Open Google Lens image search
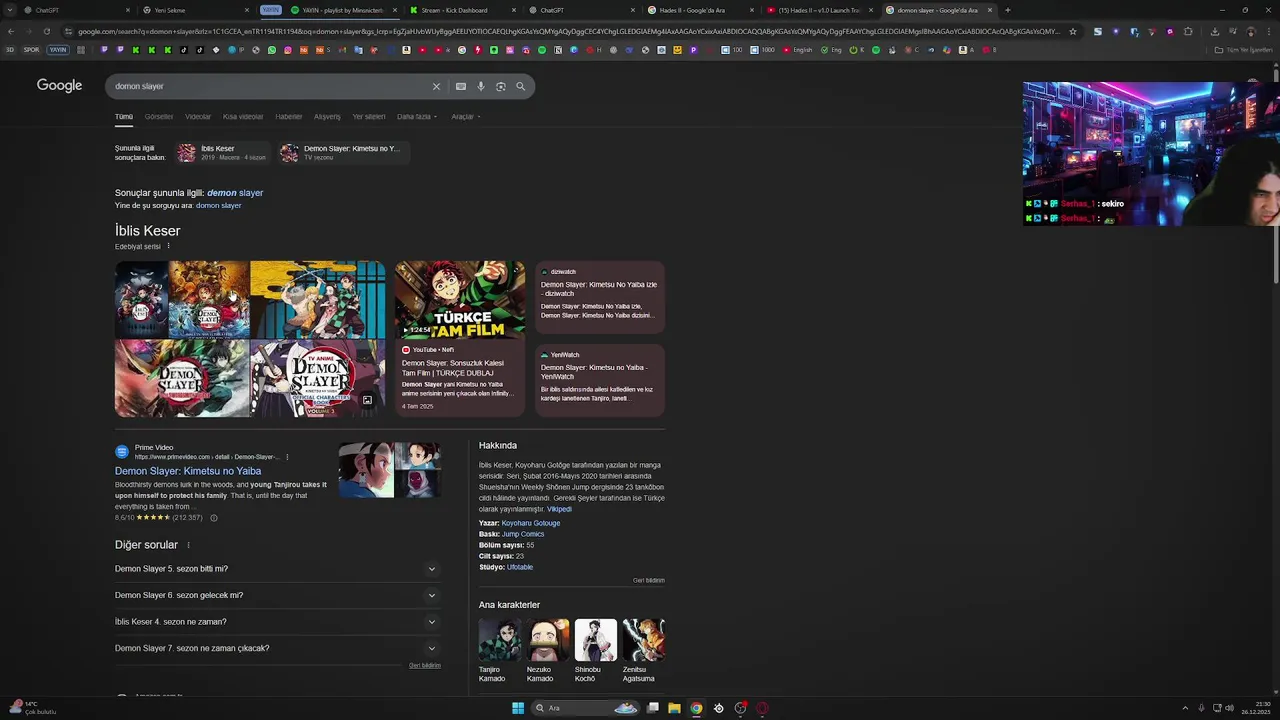 [x=501, y=86]
